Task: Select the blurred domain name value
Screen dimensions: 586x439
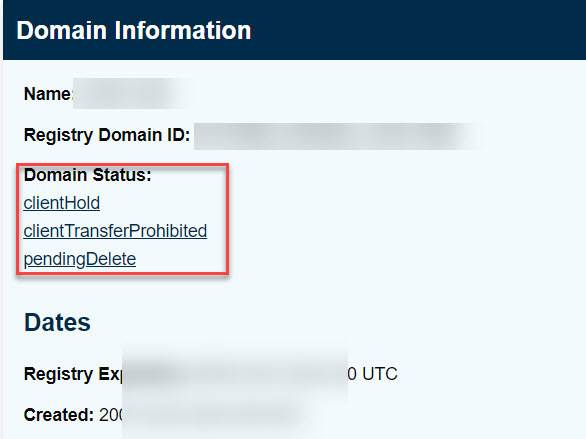Action: pos(132,93)
